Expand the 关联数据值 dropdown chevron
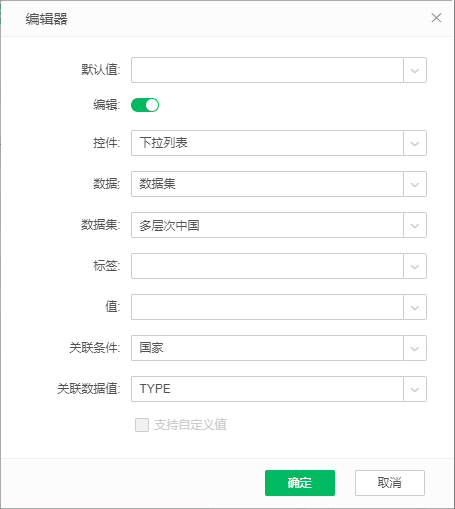Image resolution: width=455 pixels, height=509 pixels. tap(415, 389)
